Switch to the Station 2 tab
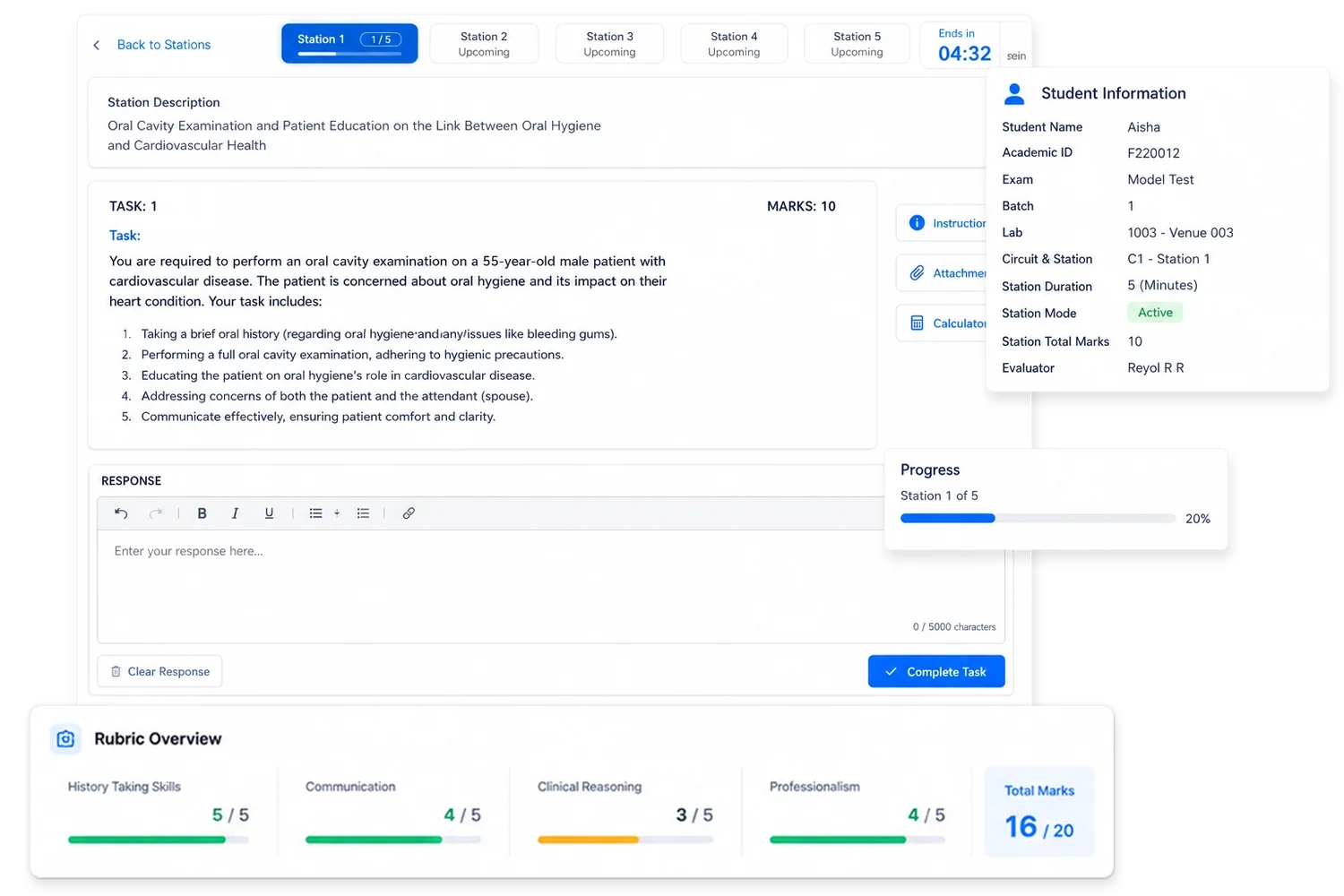This screenshot has width=1344, height=896. [x=484, y=44]
